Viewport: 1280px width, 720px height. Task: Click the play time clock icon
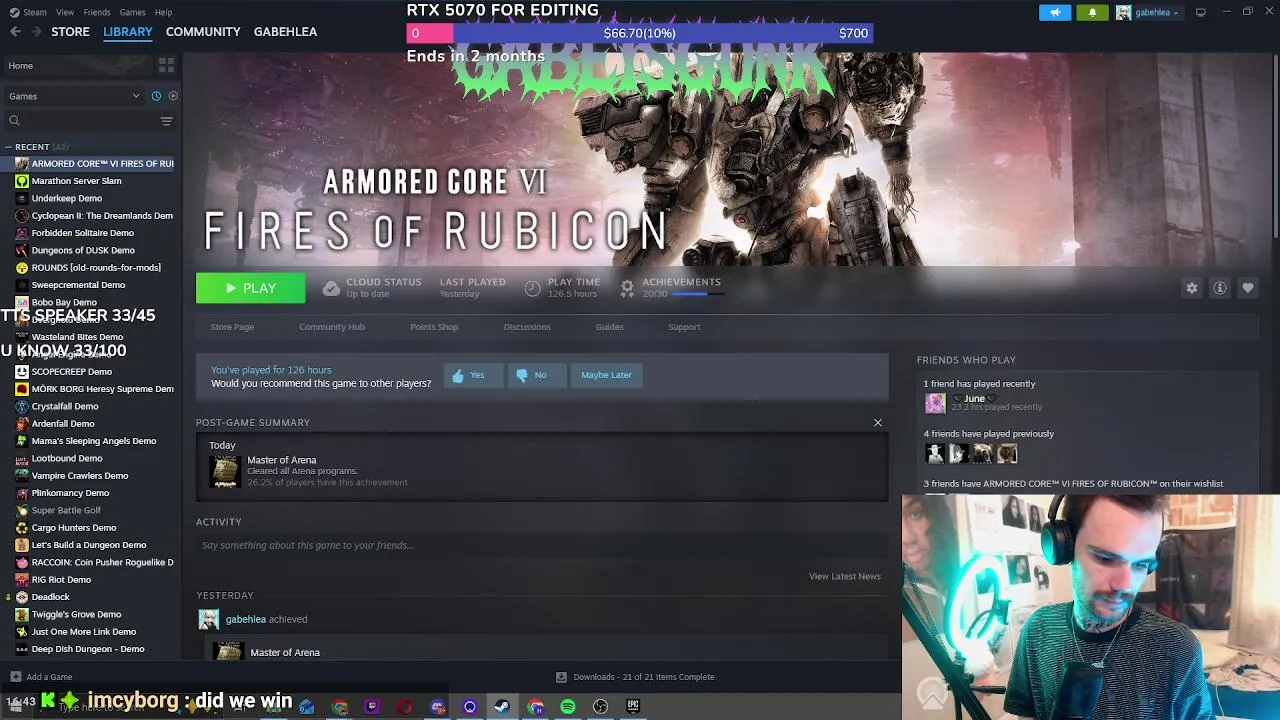pos(532,288)
